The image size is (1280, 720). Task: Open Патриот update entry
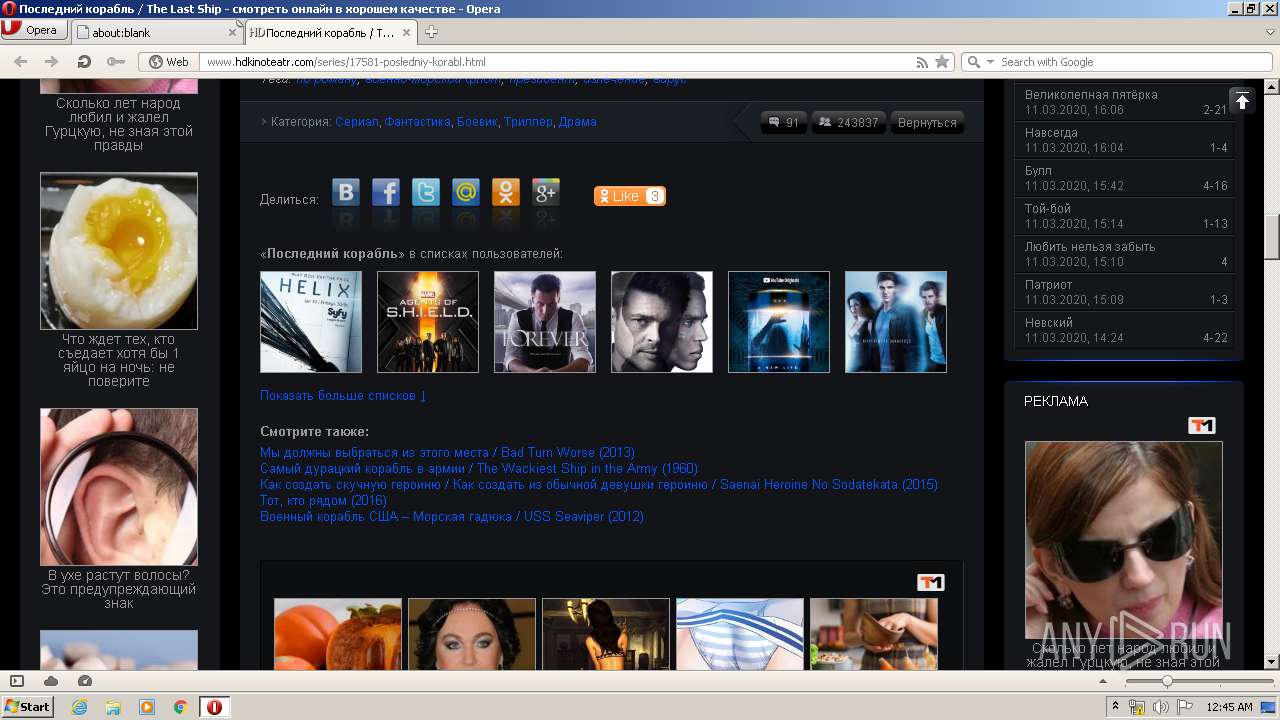(1126, 292)
